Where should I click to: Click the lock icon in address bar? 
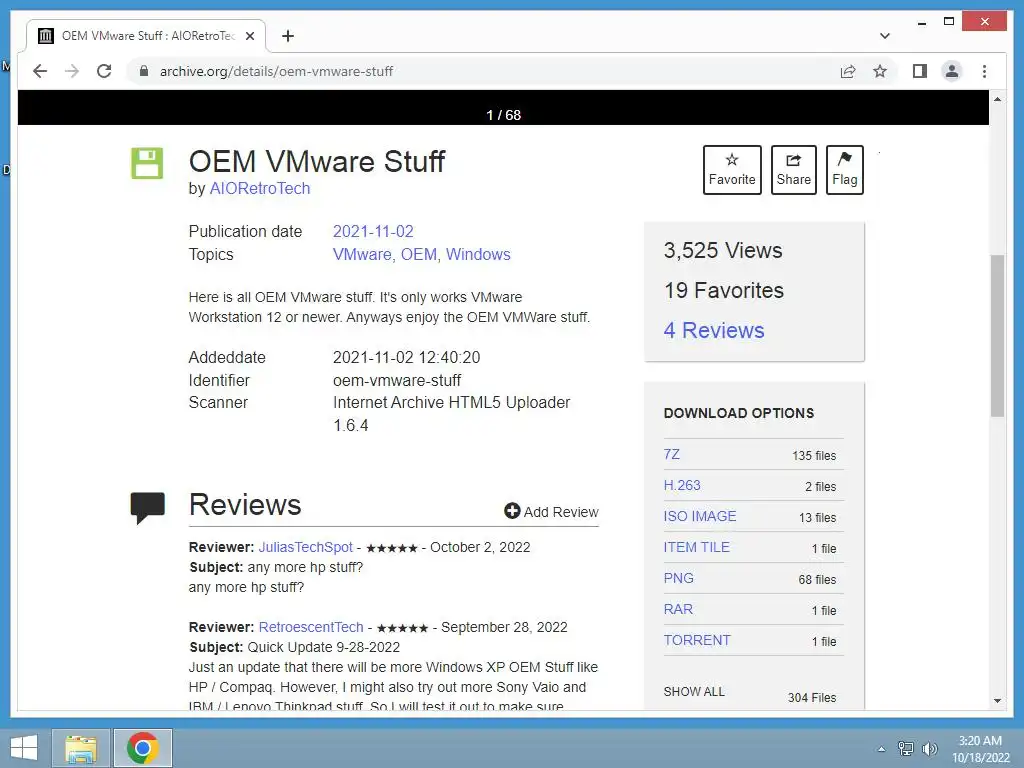pyautogui.click(x=144, y=71)
